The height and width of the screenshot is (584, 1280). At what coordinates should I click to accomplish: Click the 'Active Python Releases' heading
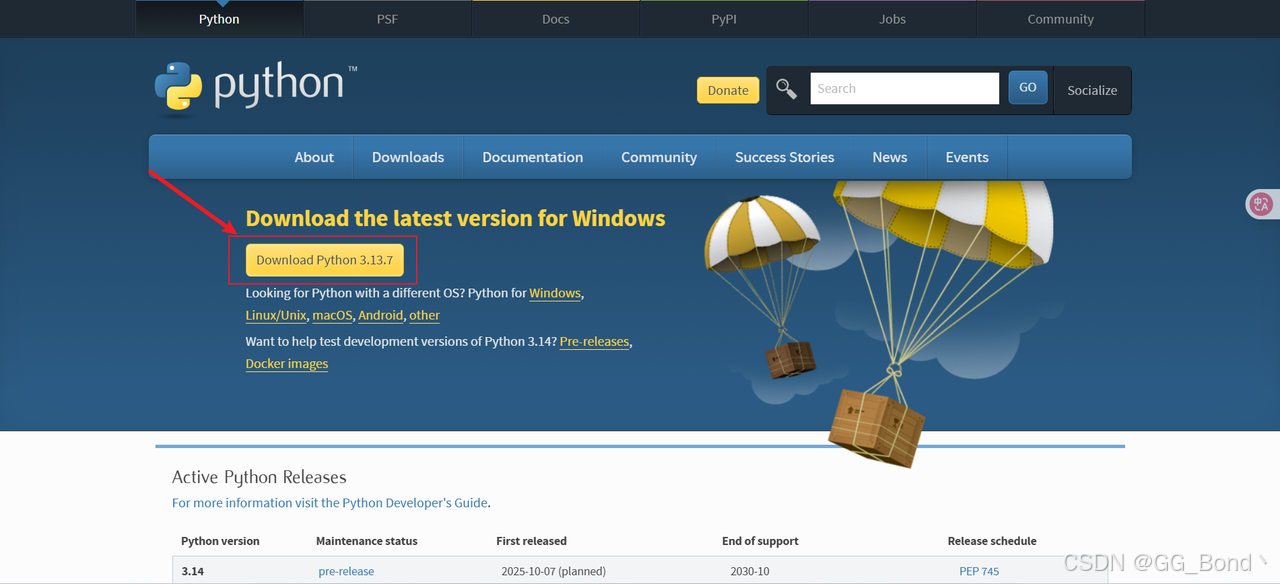tap(259, 477)
